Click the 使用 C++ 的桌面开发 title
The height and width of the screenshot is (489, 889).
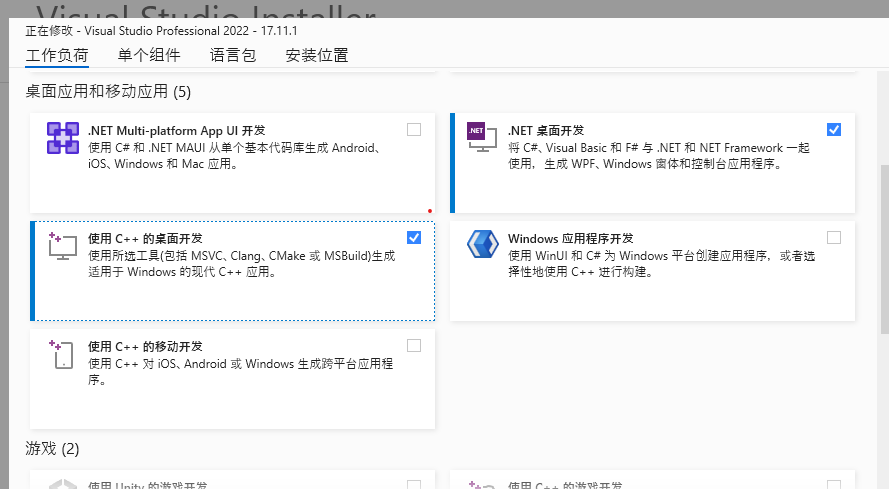click(x=145, y=238)
